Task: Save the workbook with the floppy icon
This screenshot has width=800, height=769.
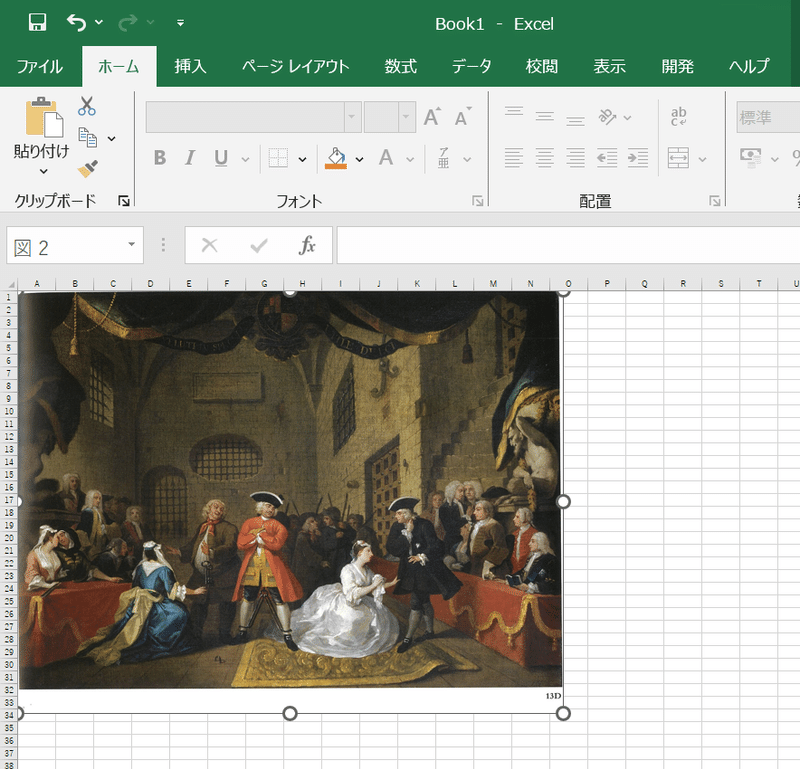Action: pyautogui.click(x=37, y=22)
